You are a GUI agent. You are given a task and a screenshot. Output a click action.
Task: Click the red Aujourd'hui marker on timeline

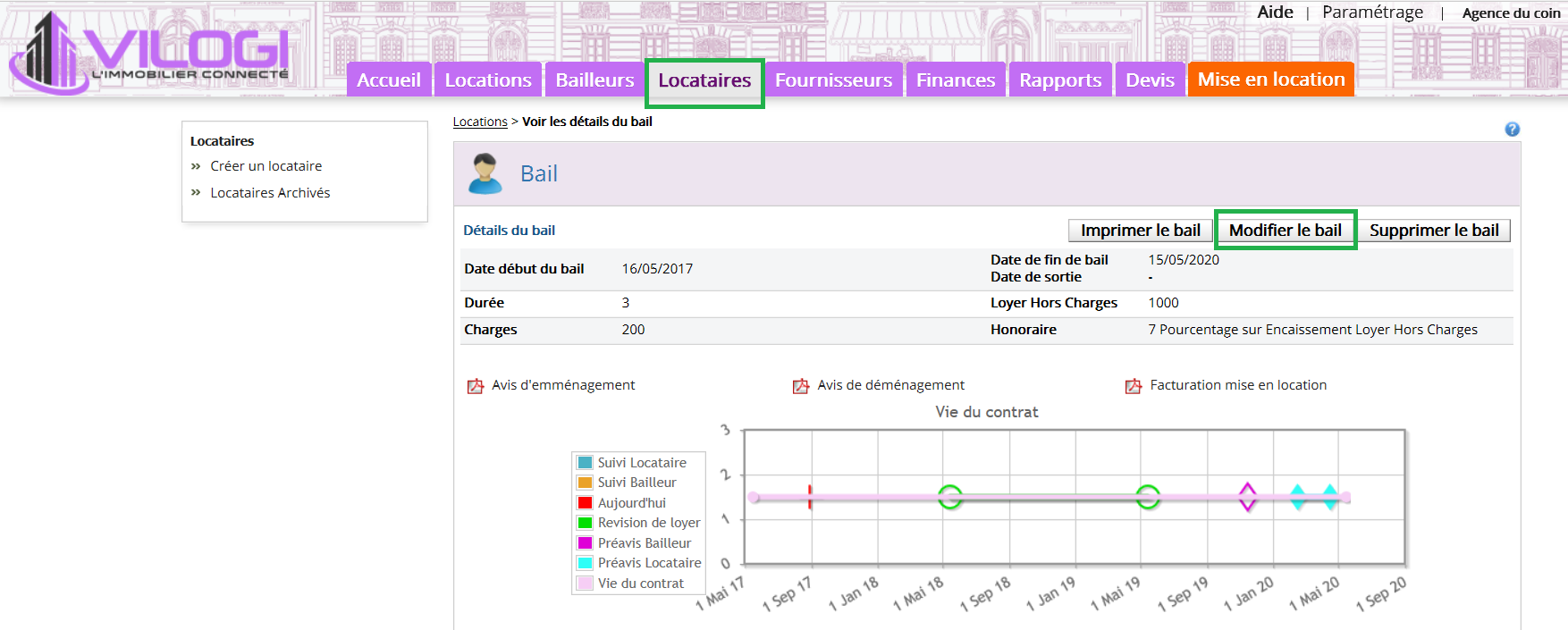point(810,497)
